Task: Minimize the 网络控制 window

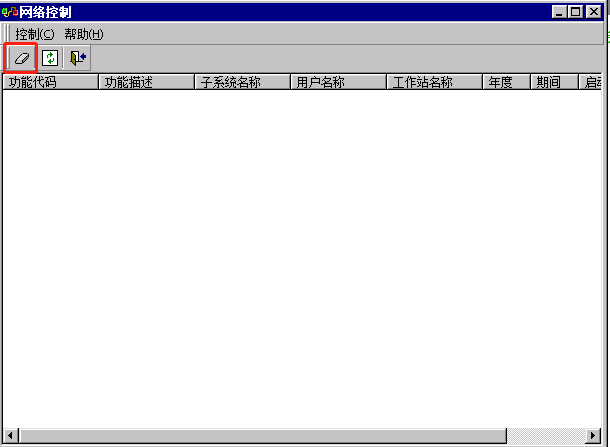Action: pos(559,12)
